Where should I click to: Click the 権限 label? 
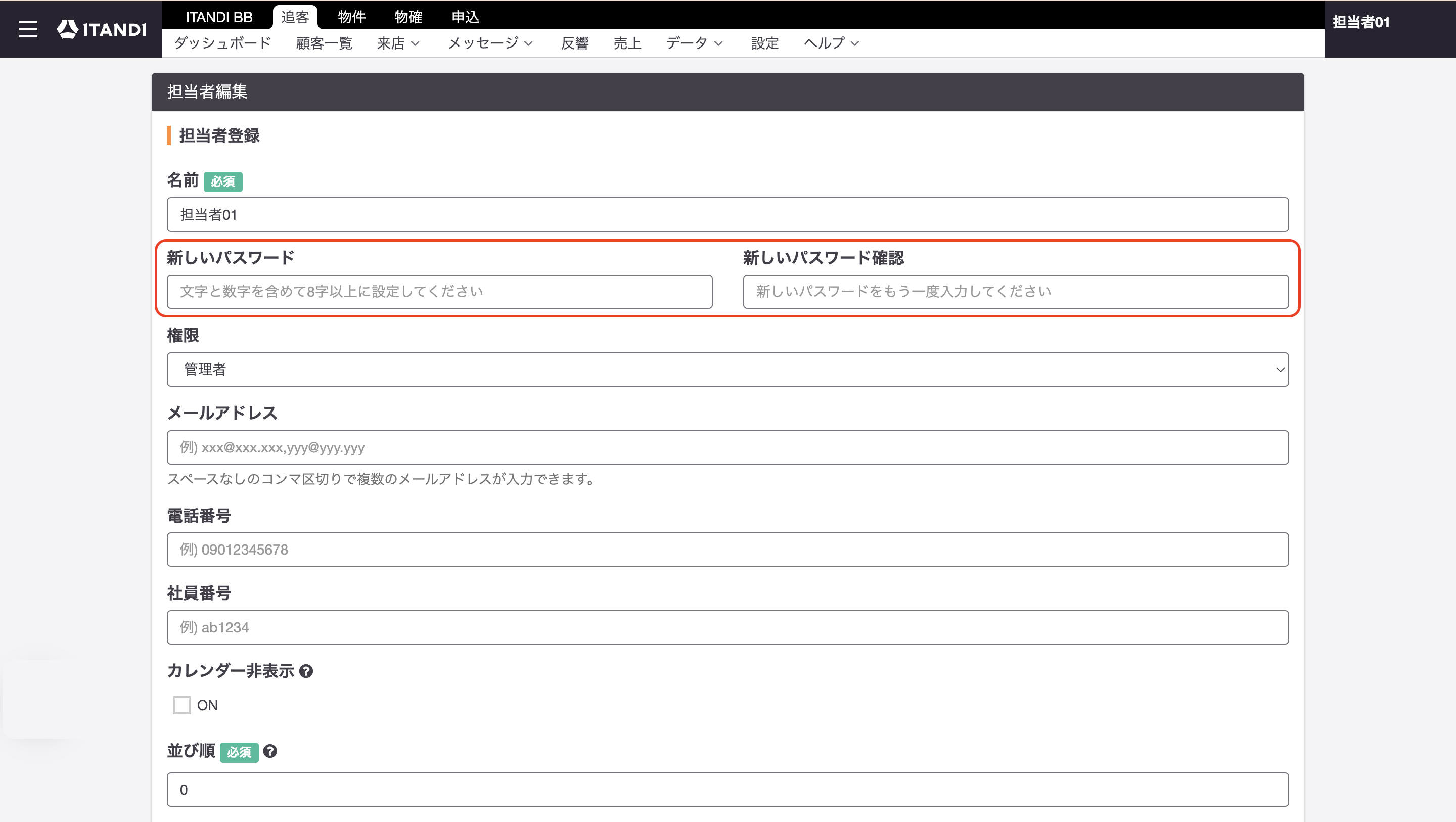pyautogui.click(x=183, y=335)
